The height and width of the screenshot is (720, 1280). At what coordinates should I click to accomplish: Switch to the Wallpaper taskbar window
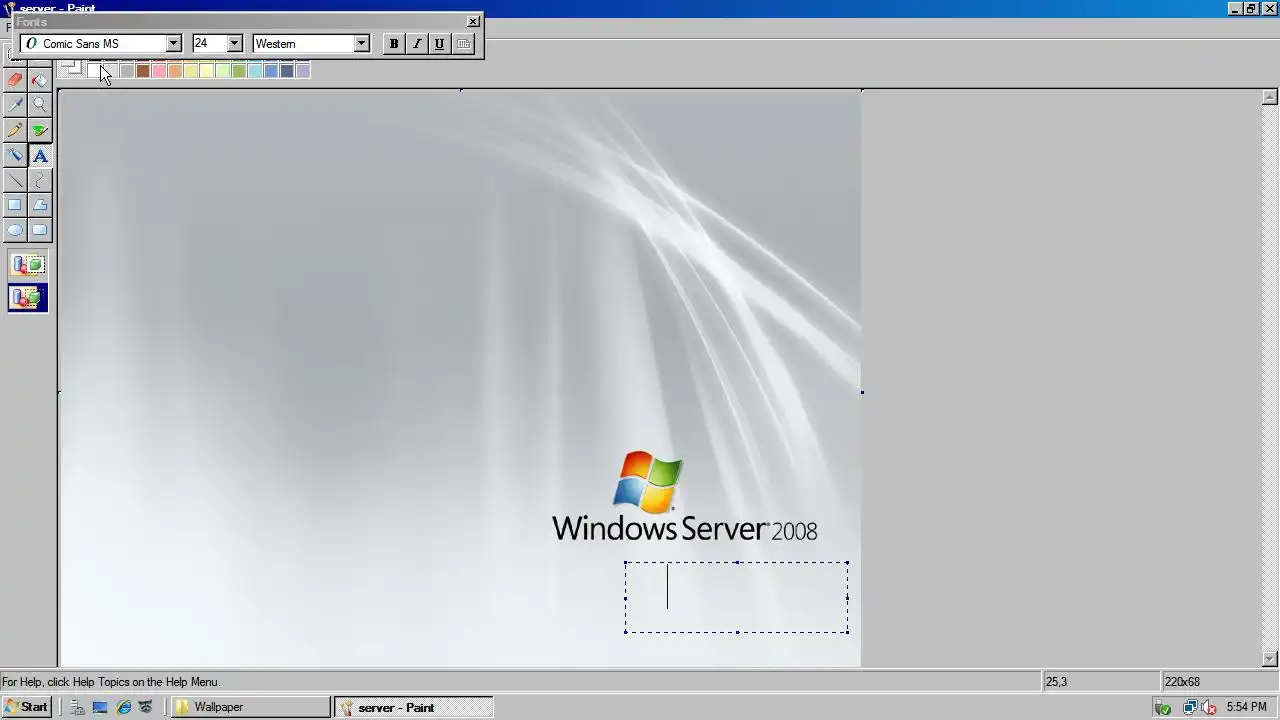coord(250,707)
